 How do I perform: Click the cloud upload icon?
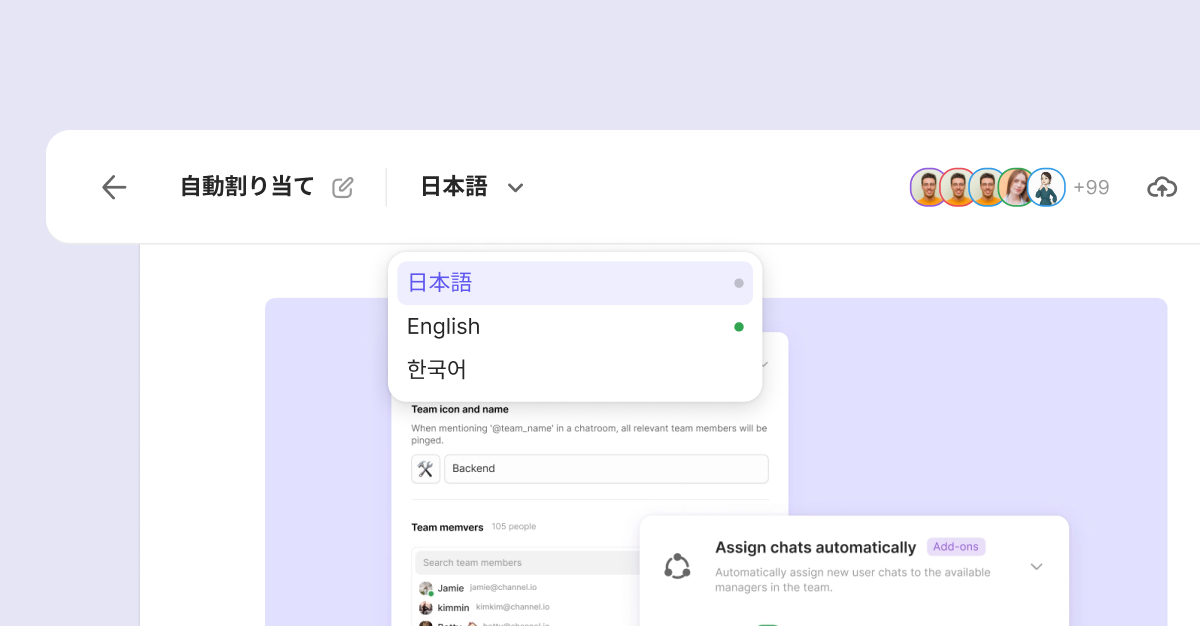(x=1161, y=187)
